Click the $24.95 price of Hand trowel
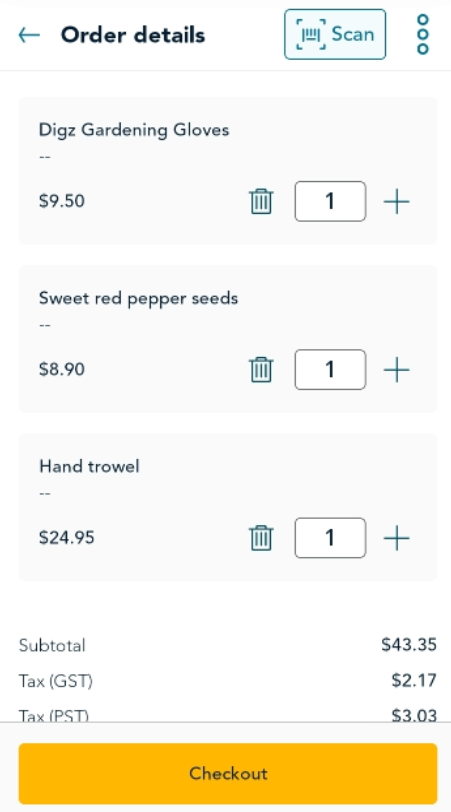Screen dimensions: 451x812 coord(67,538)
